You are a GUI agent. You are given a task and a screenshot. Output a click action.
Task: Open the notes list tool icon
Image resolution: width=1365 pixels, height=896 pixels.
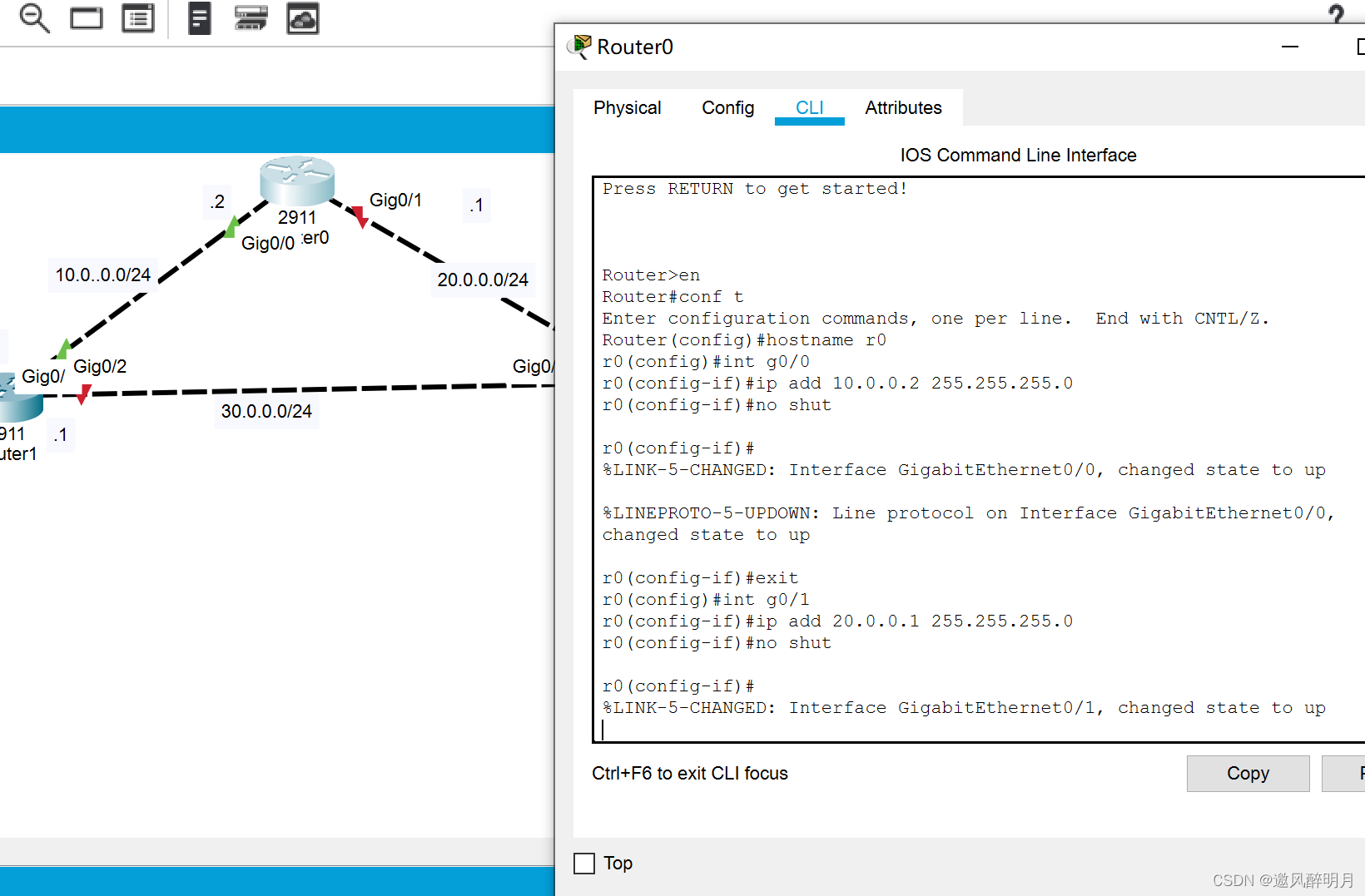click(x=138, y=17)
